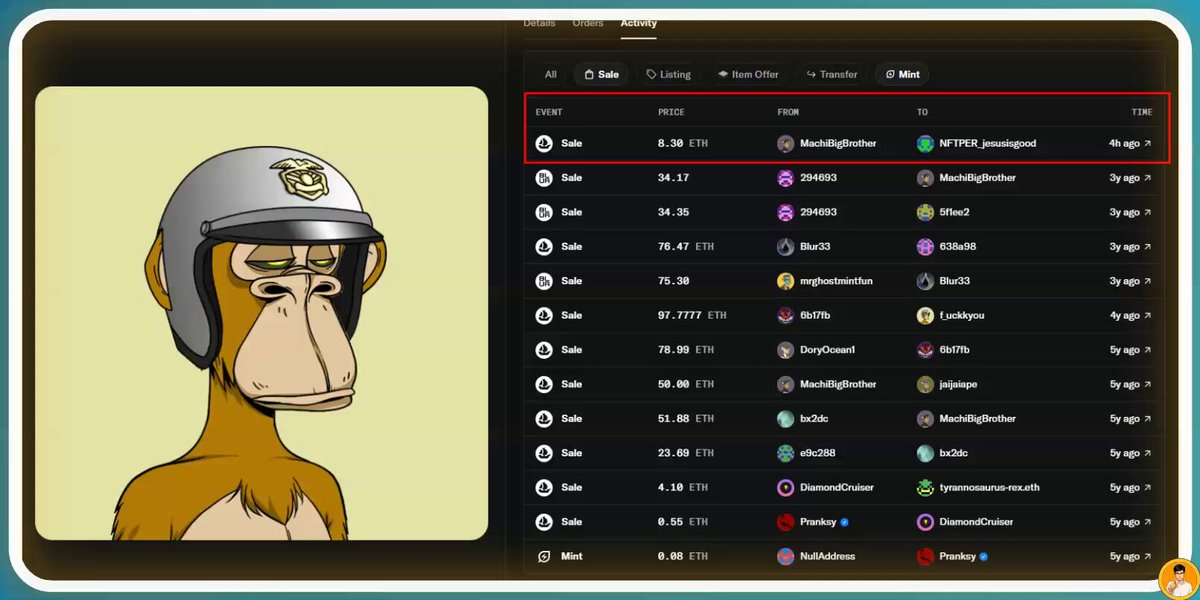Click the jaijaiape avatar icon
This screenshot has width=1200, height=600.
(x=926, y=384)
